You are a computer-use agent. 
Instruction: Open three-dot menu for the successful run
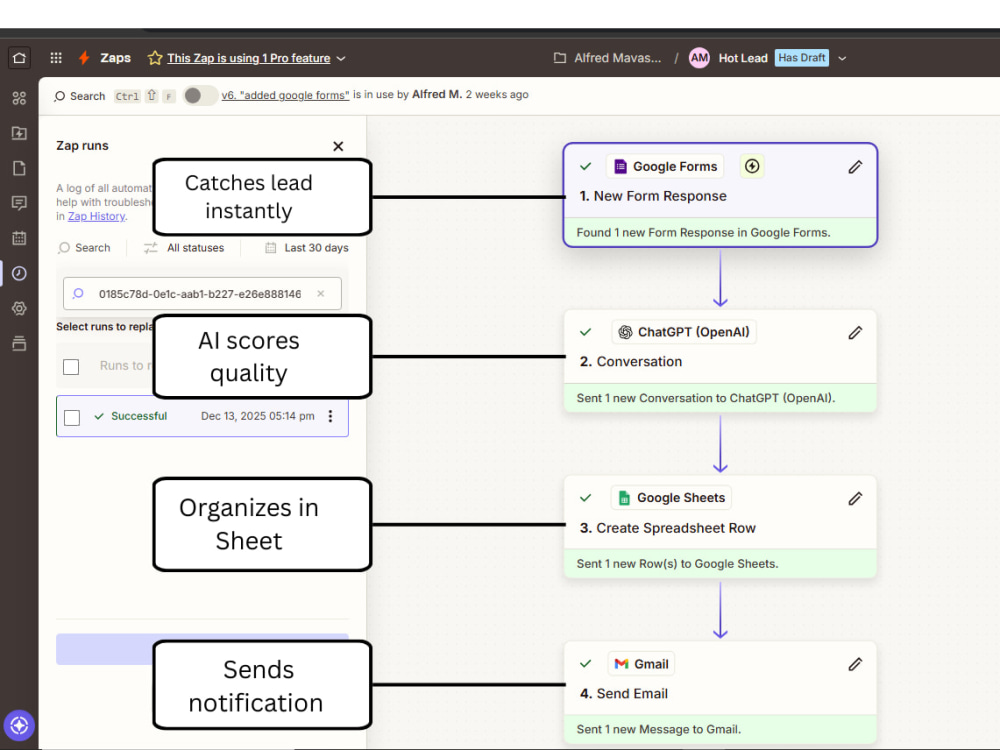[x=330, y=416]
